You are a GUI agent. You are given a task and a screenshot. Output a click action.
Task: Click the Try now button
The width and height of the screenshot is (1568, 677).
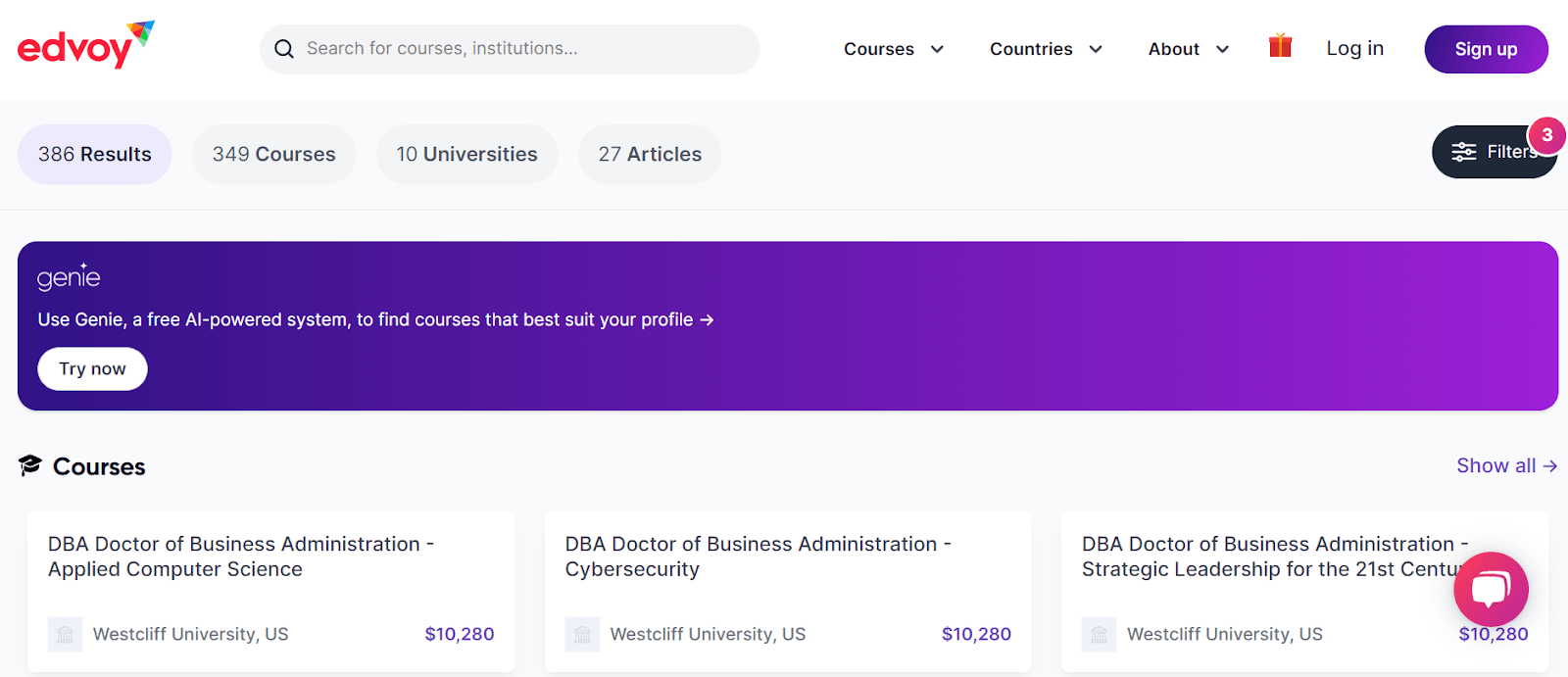pos(92,369)
